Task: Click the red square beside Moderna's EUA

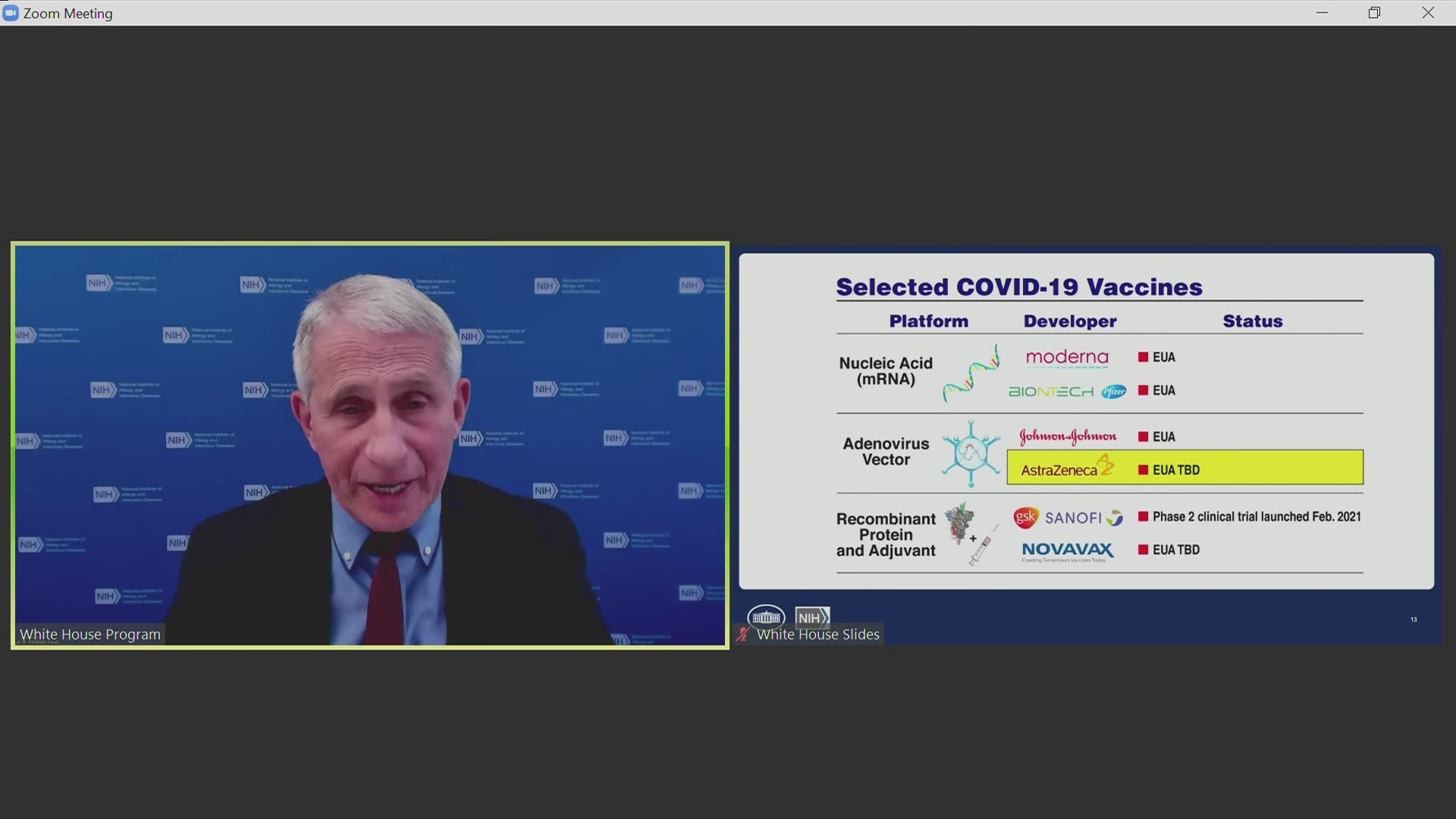Action: [1143, 357]
